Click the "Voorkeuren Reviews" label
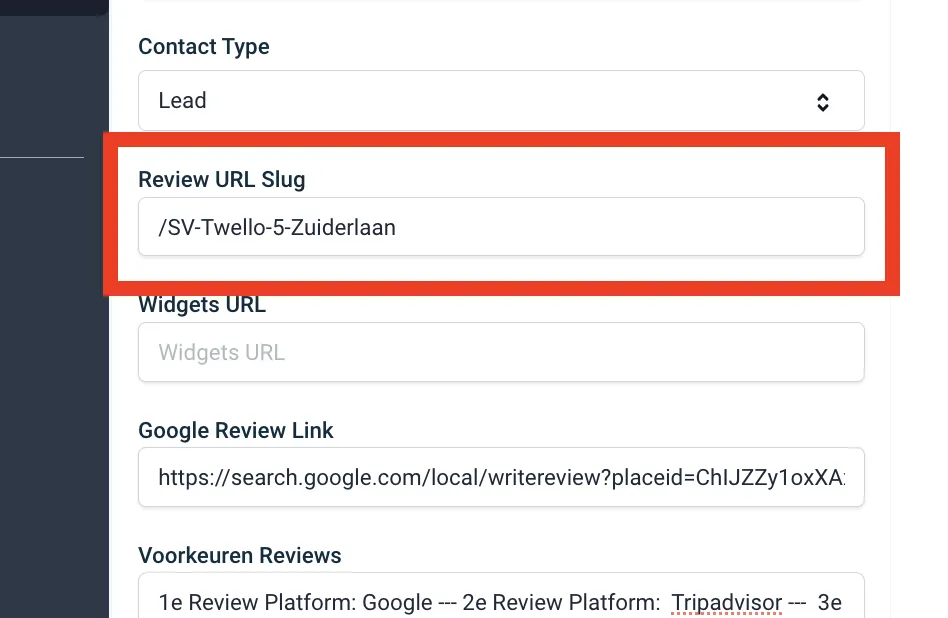Image resolution: width=948 pixels, height=618 pixels. (240, 555)
